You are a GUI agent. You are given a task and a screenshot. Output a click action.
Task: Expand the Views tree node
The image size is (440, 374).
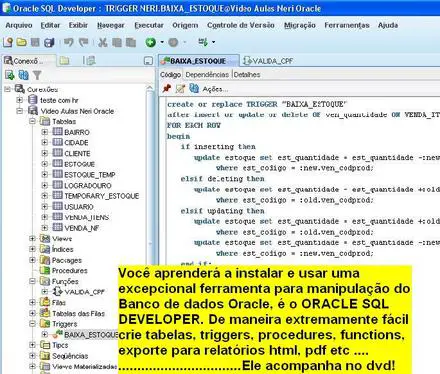click(32, 239)
